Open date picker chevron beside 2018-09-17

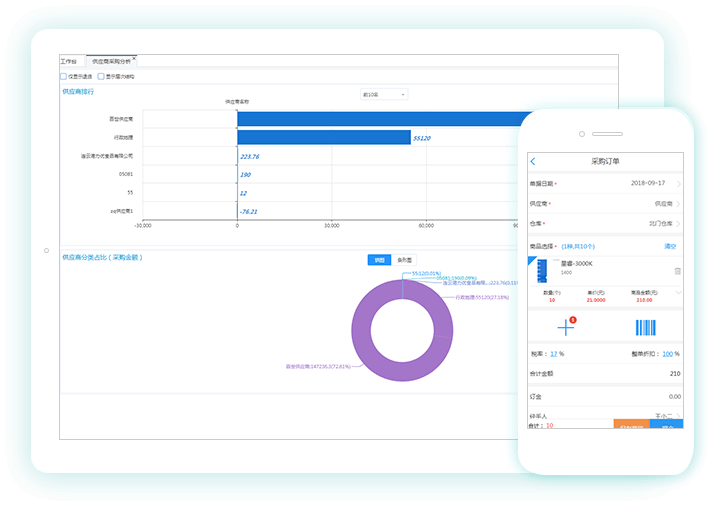(x=679, y=184)
